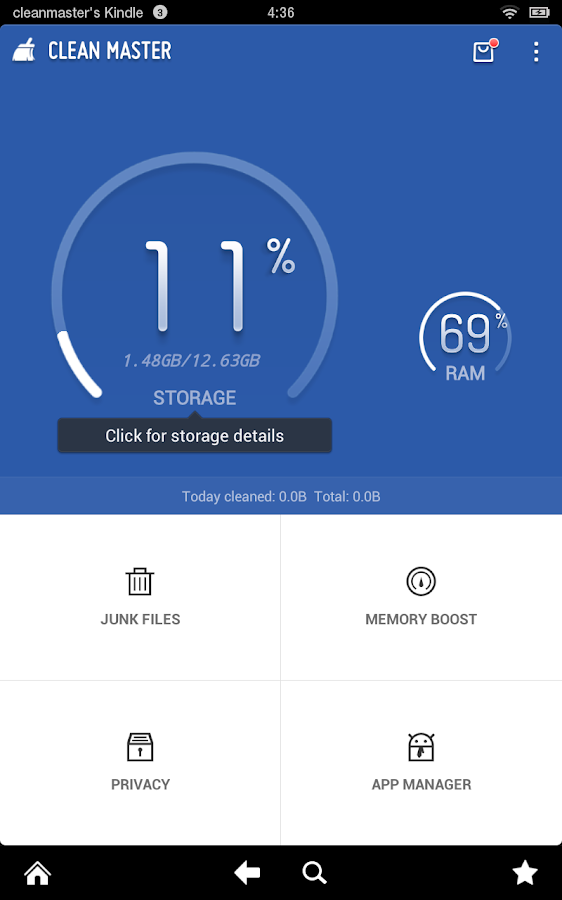Tap the back arrow navigation button
Image resolution: width=562 pixels, height=900 pixels.
(x=247, y=873)
